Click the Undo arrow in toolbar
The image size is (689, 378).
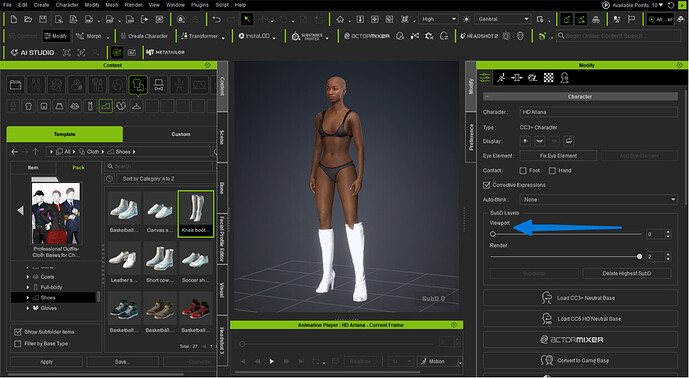(217, 19)
